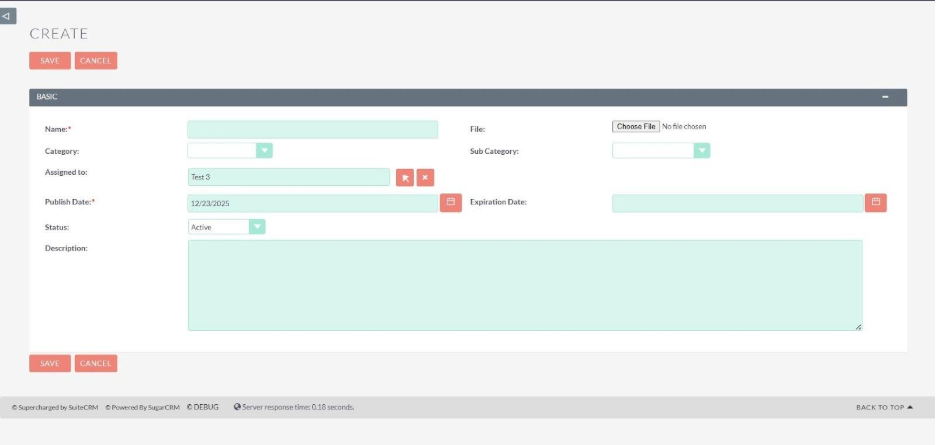Click the top CANCEL button
Image resolution: width=936 pixels, height=445 pixels.
[96, 61]
